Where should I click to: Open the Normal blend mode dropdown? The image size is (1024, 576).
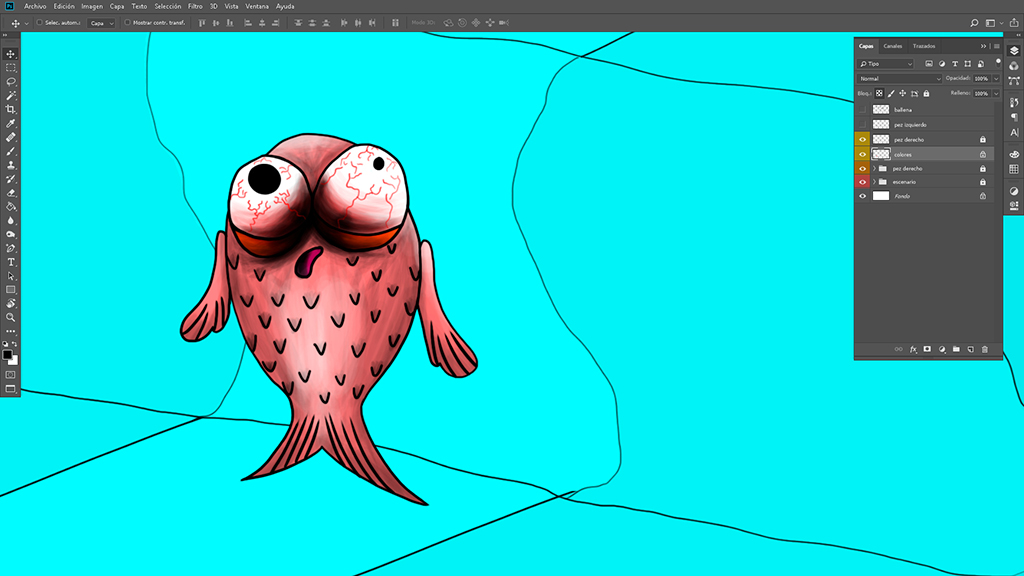(x=899, y=78)
